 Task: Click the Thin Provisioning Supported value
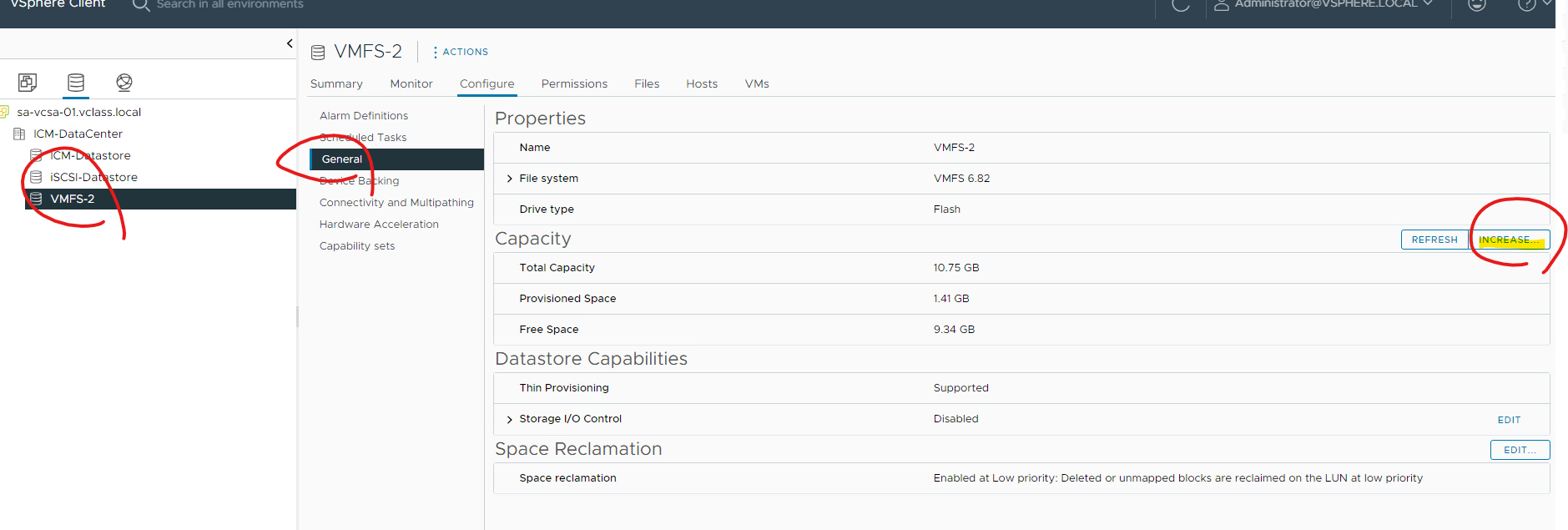(961, 388)
